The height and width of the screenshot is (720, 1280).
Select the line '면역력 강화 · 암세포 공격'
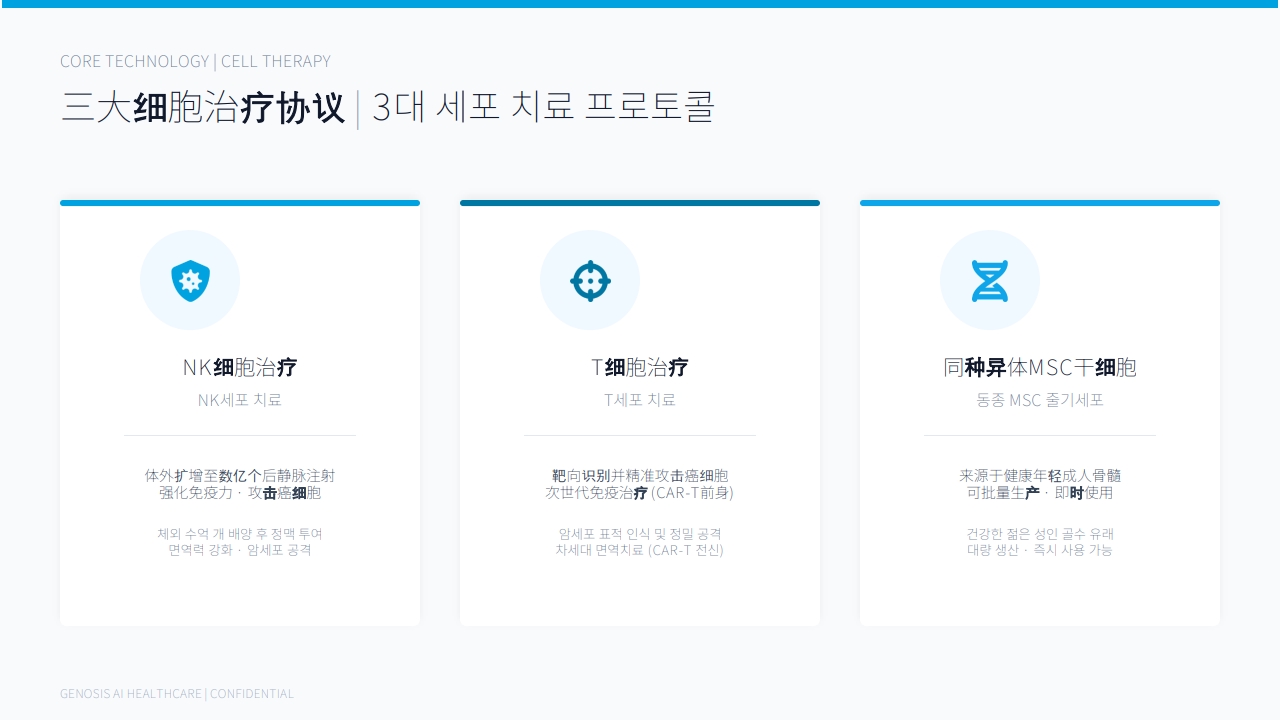click(x=240, y=550)
